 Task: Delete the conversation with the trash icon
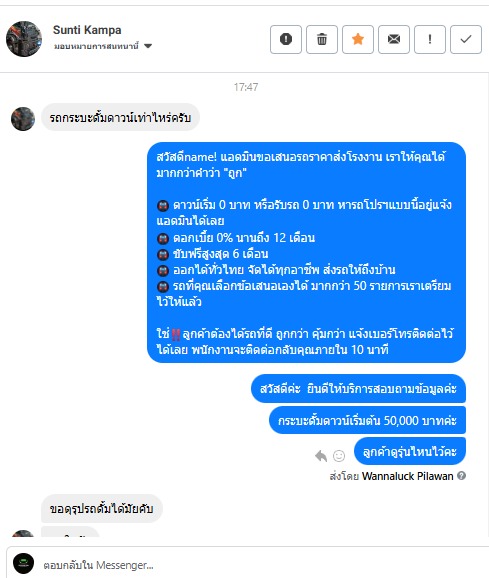pyautogui.click(x=322, y=39)
